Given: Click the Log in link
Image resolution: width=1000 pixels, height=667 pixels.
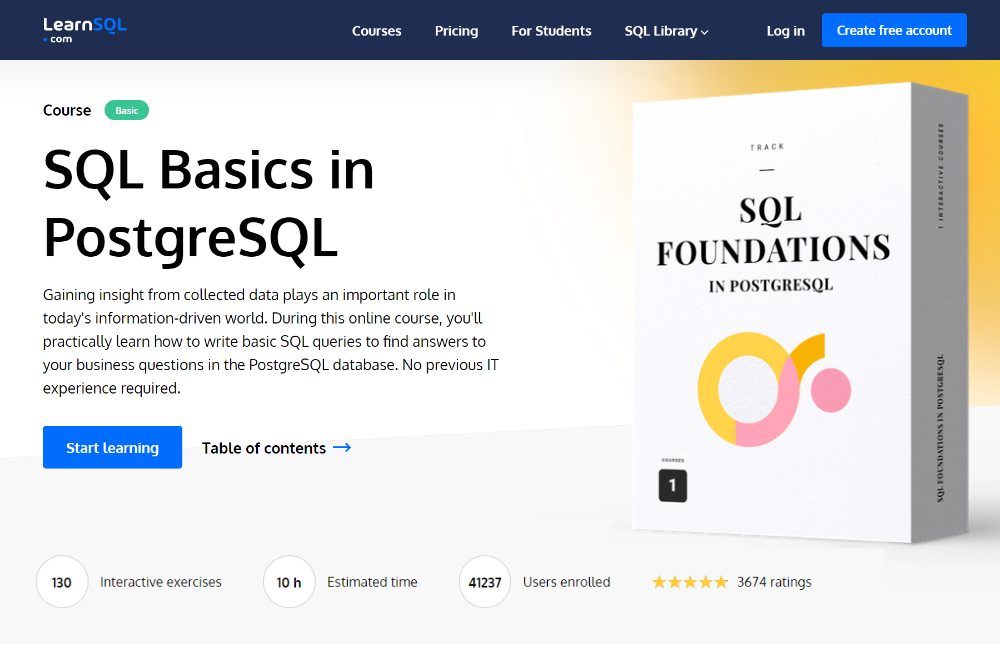Looking at the screenshot, I should coord(785,31).
